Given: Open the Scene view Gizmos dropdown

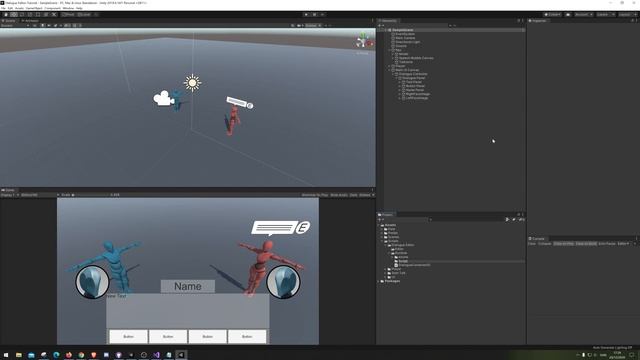Looking at the screenshot, I should point(313,25).
